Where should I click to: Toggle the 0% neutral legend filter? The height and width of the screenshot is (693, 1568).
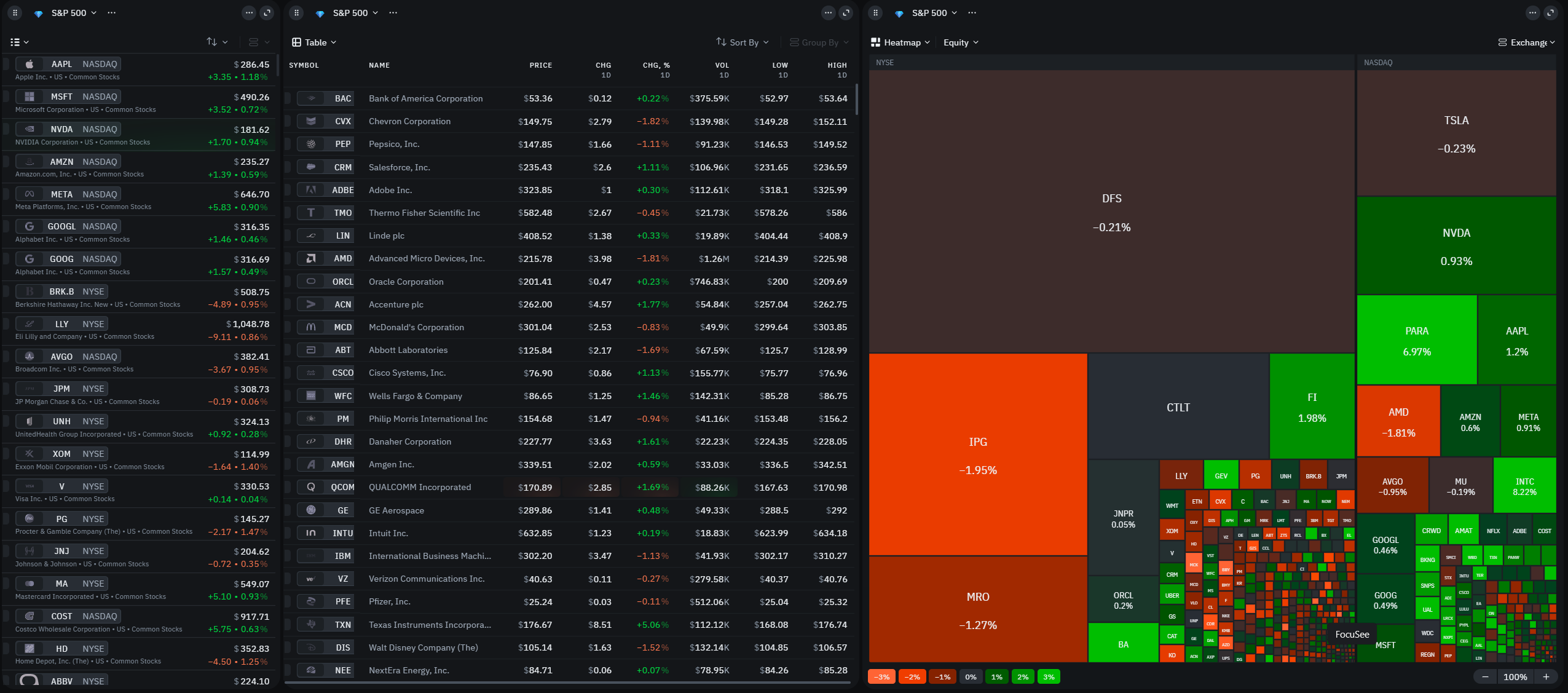[971, 676]
